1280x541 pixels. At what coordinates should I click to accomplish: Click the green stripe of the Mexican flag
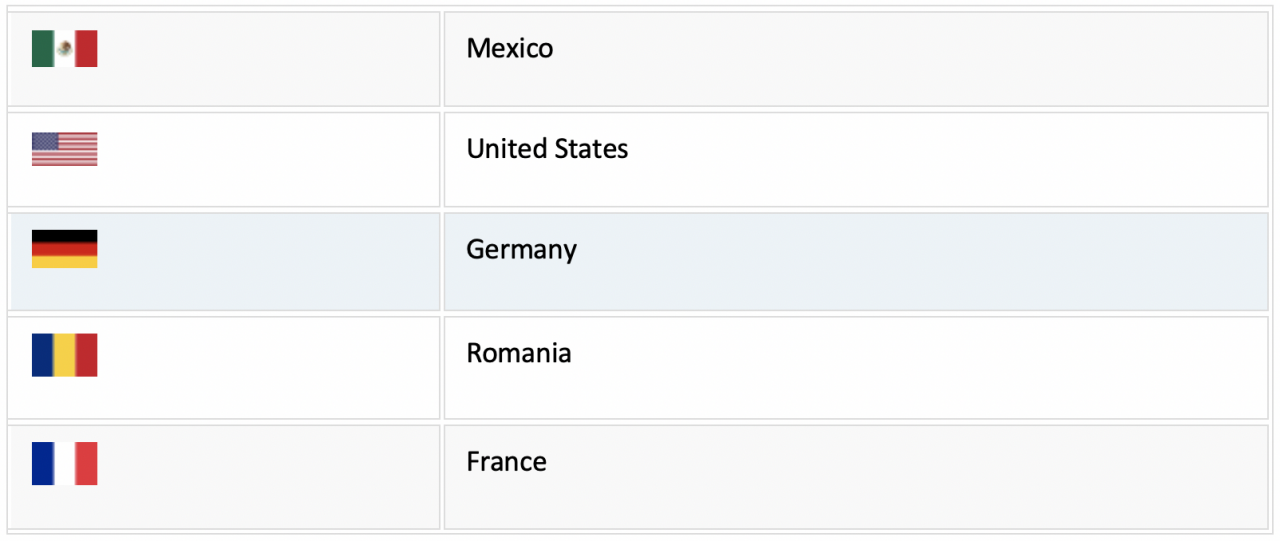[x=43, y=48]
